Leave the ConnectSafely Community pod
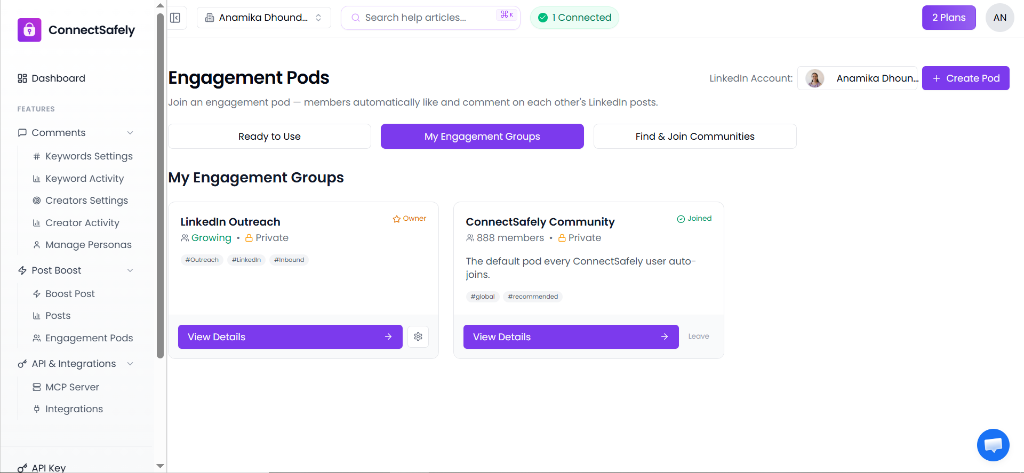The width and height of the screenshot is (1024, 473). tap(698, 336)
